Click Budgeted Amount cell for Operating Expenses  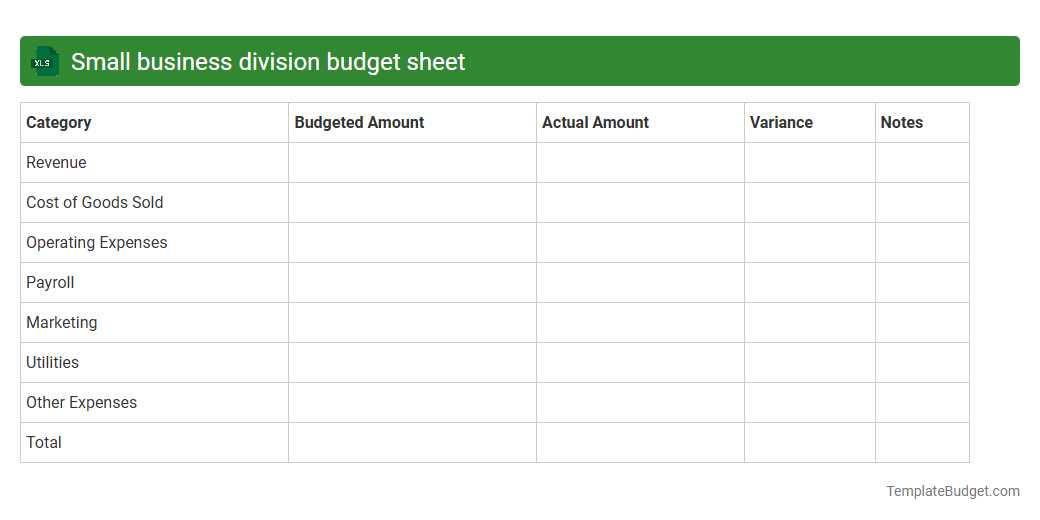point(413,243)
